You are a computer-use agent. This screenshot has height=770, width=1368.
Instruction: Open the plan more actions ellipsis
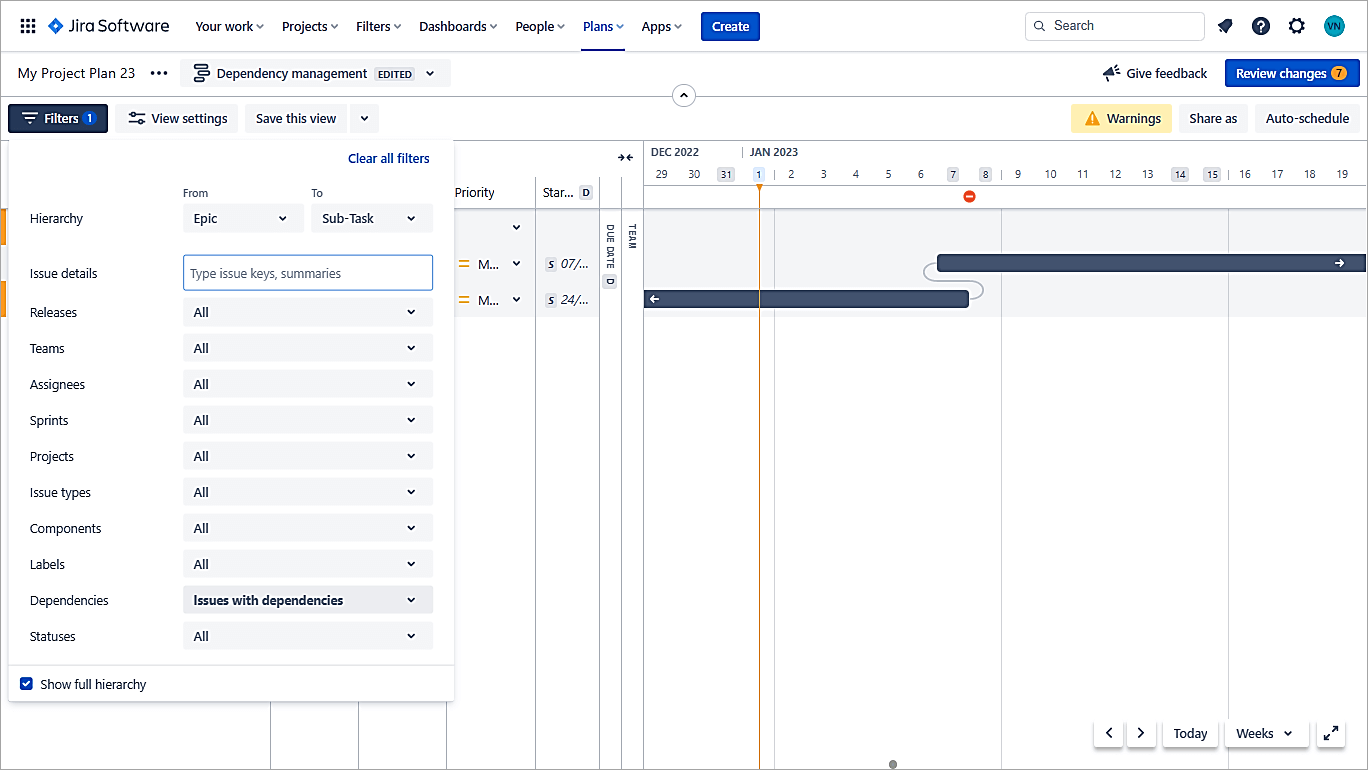(x=159, y=73)
